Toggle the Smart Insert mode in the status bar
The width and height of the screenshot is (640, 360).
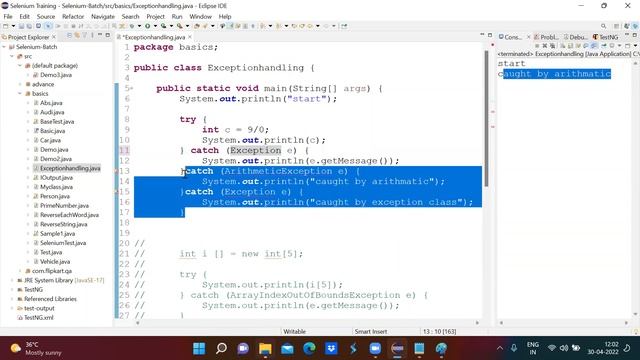pos(371,331)
